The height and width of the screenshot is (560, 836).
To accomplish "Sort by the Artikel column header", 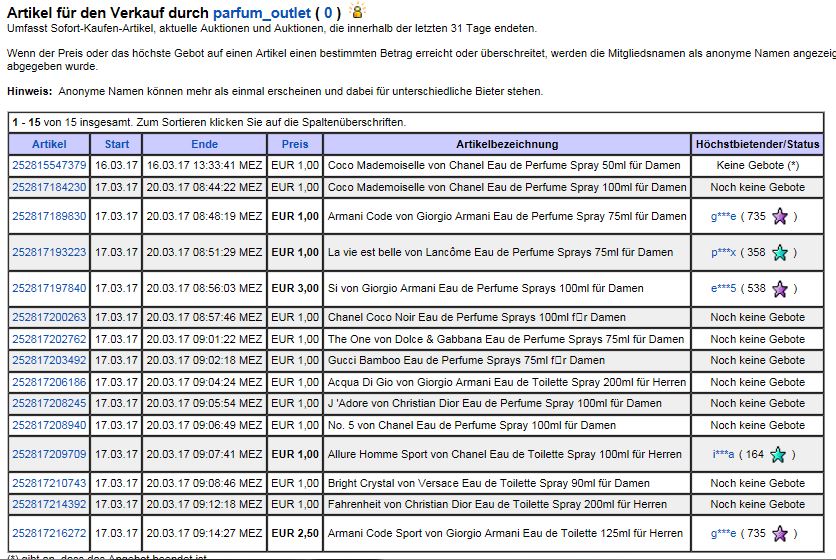I will pos(49,144).
